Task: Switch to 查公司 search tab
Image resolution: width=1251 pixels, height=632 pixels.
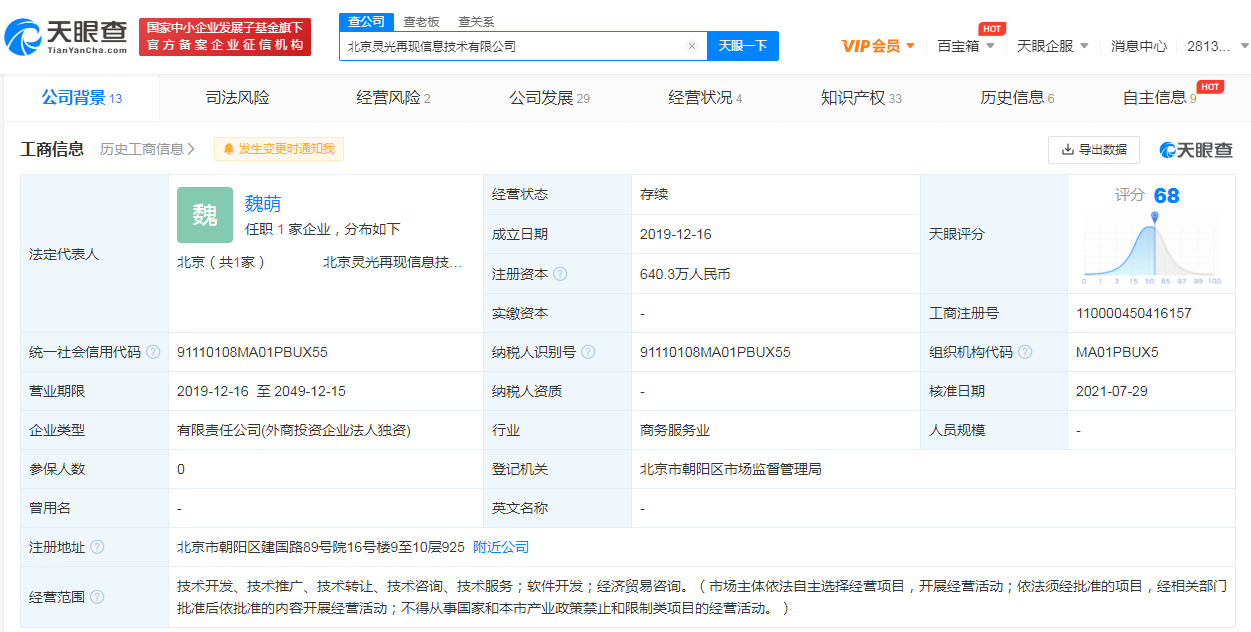Action: (365, 22)
